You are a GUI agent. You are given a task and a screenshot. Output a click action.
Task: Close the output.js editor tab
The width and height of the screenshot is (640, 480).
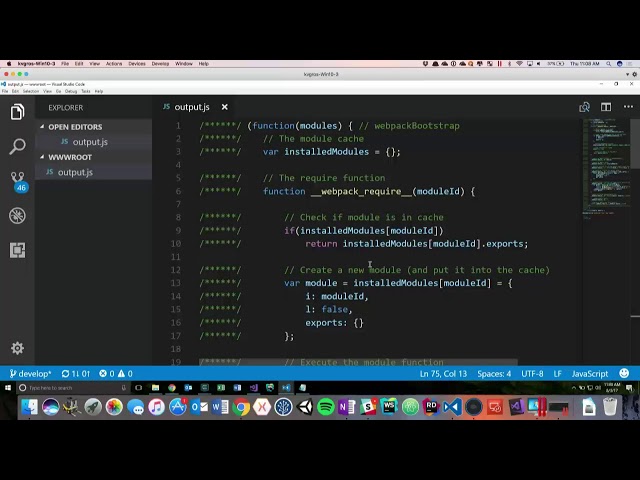coord(224,107)
